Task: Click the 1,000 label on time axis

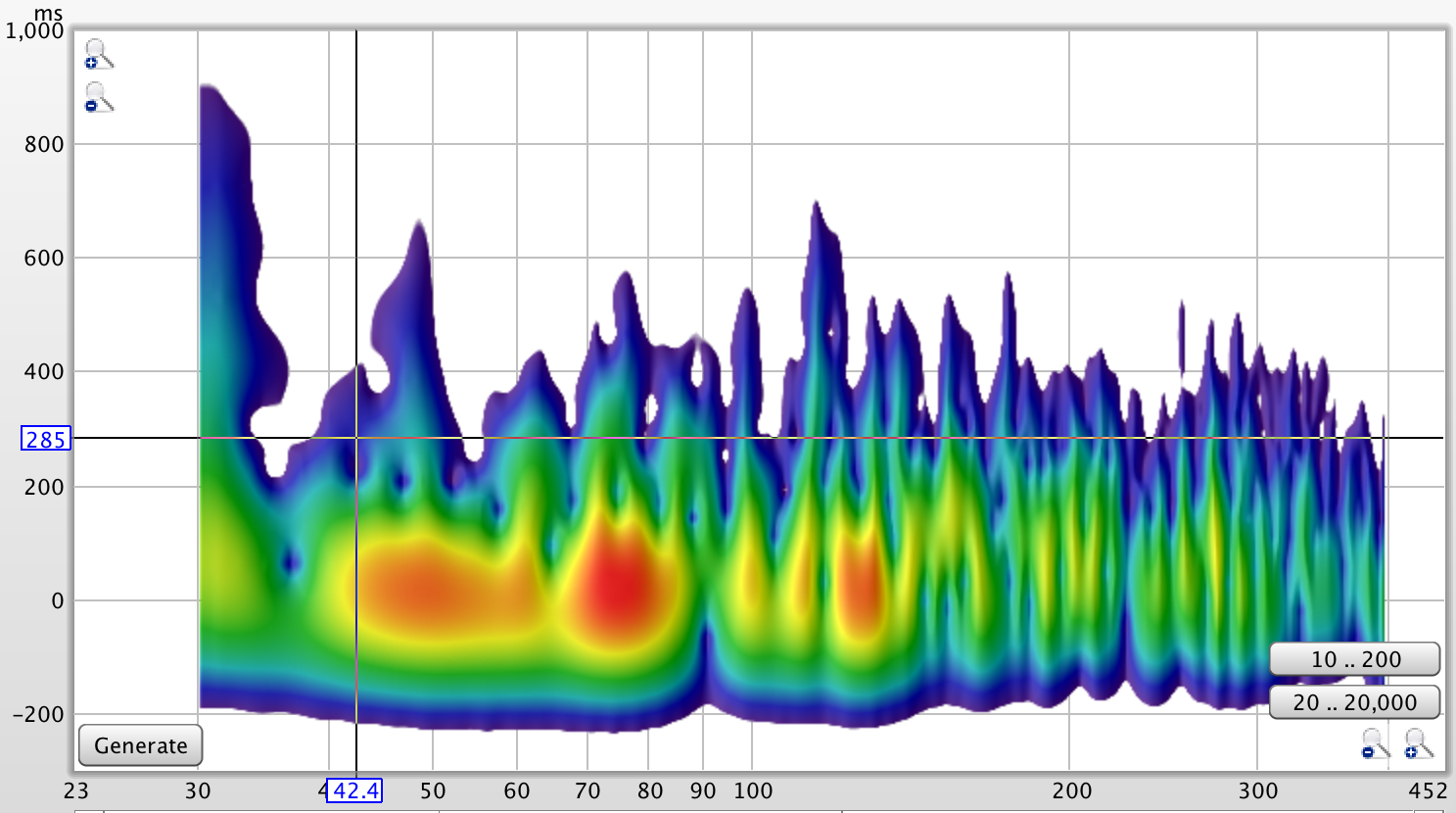Action: click(34, 31)
